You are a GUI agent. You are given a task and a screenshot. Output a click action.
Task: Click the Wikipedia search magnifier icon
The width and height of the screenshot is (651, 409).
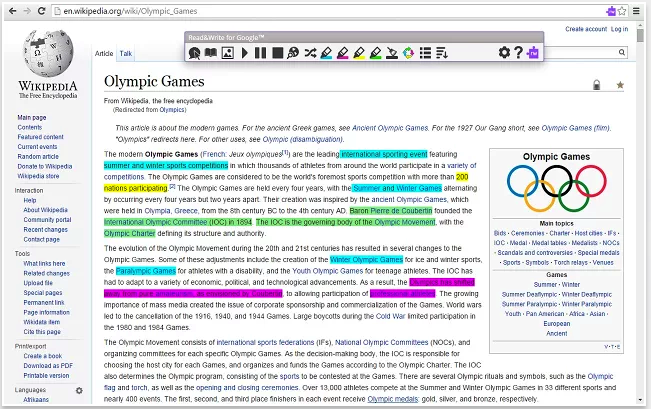tap(622, 52)
